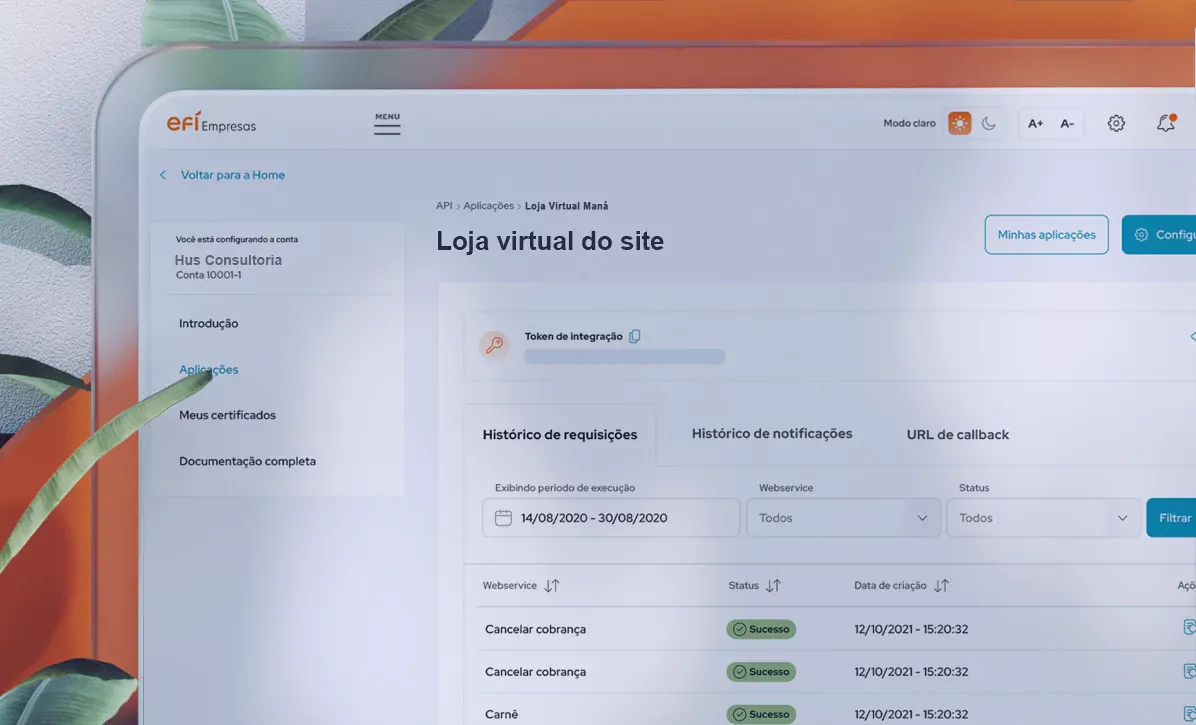Expand the Webservice dropdown
The height and width of the screenshot is (725, 1196).
pos(843,518)
